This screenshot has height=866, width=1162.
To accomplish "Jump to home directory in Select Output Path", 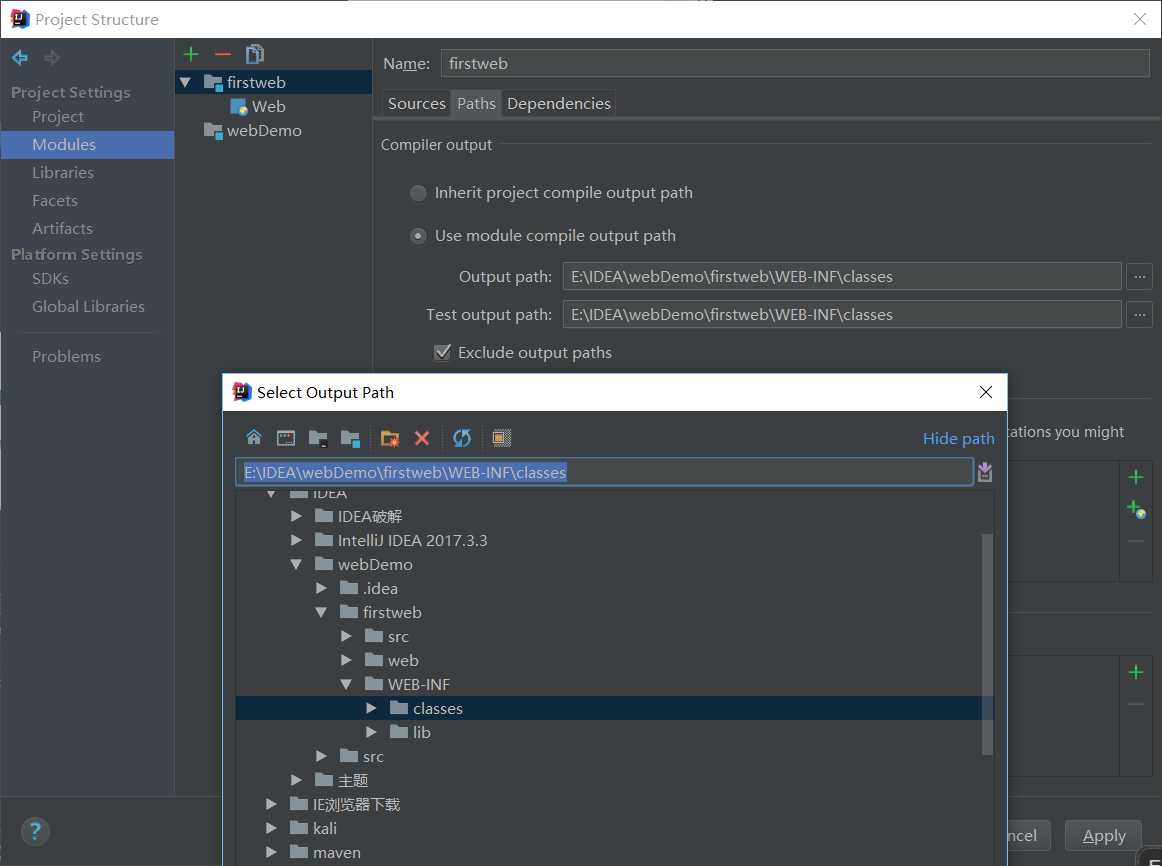I will 253,438.
